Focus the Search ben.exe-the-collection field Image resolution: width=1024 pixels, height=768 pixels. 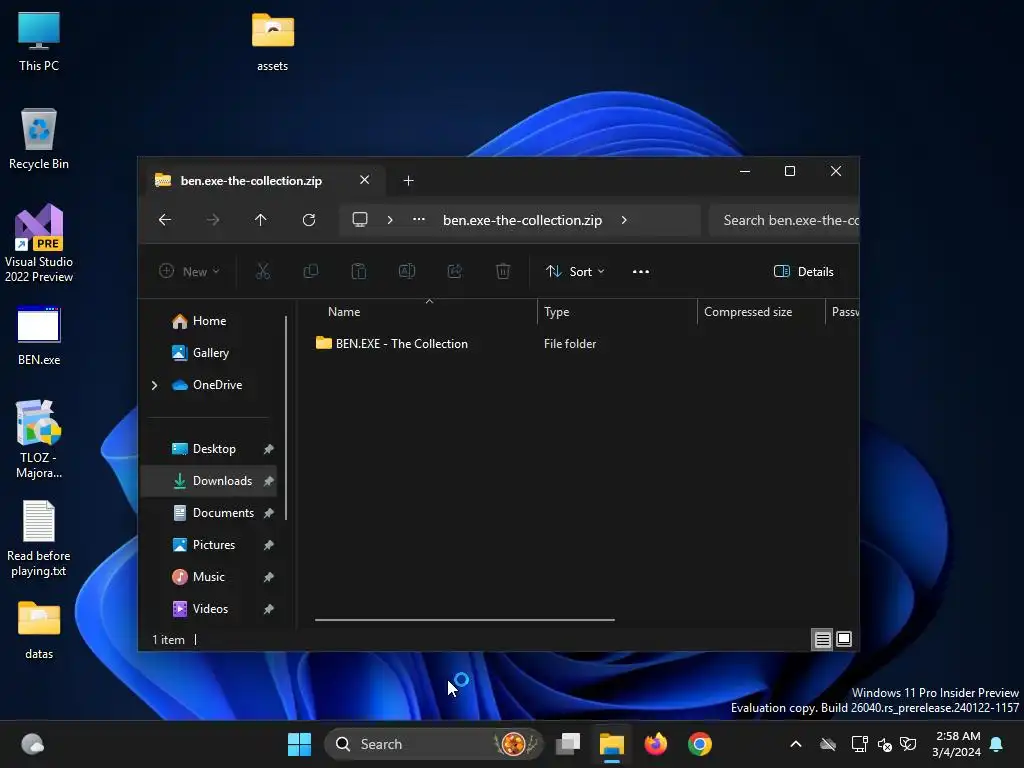[x=784, y=220]
